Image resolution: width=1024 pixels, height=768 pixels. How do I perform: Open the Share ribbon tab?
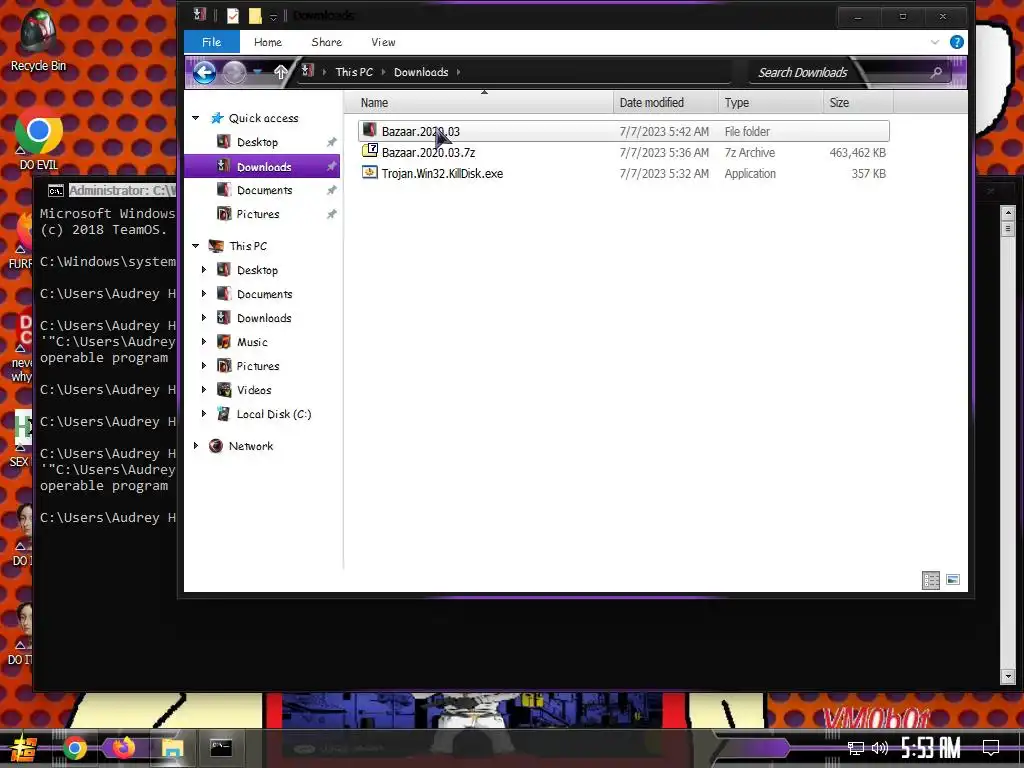point(327,42)
